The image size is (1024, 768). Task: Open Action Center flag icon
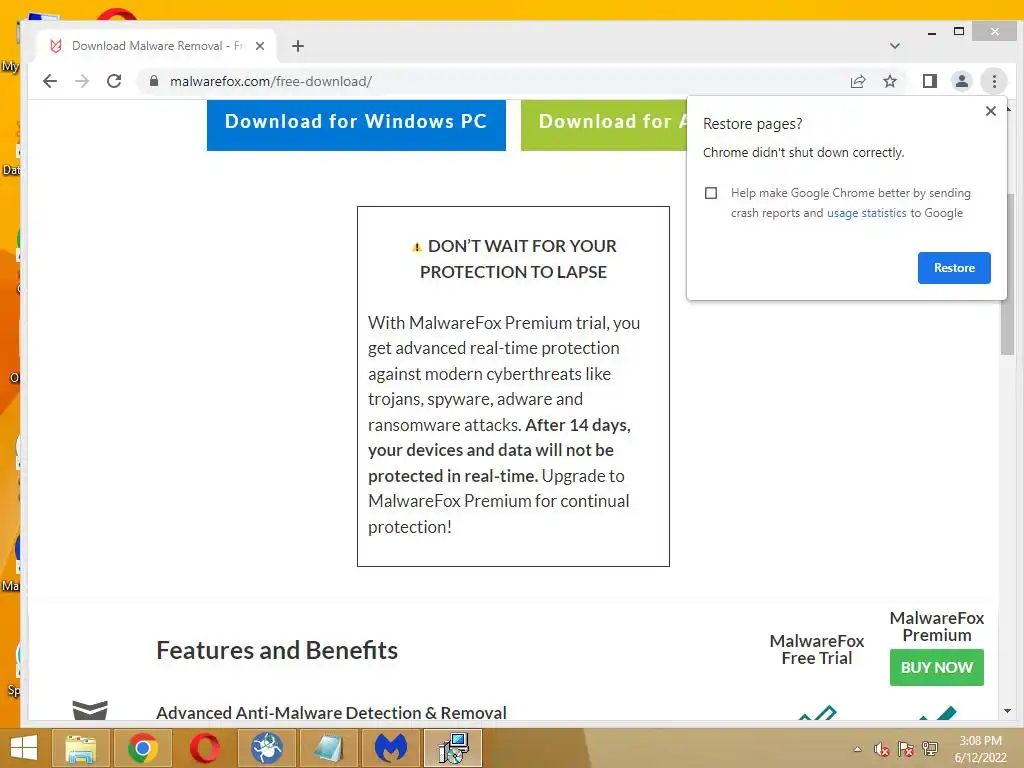[906, 749]
